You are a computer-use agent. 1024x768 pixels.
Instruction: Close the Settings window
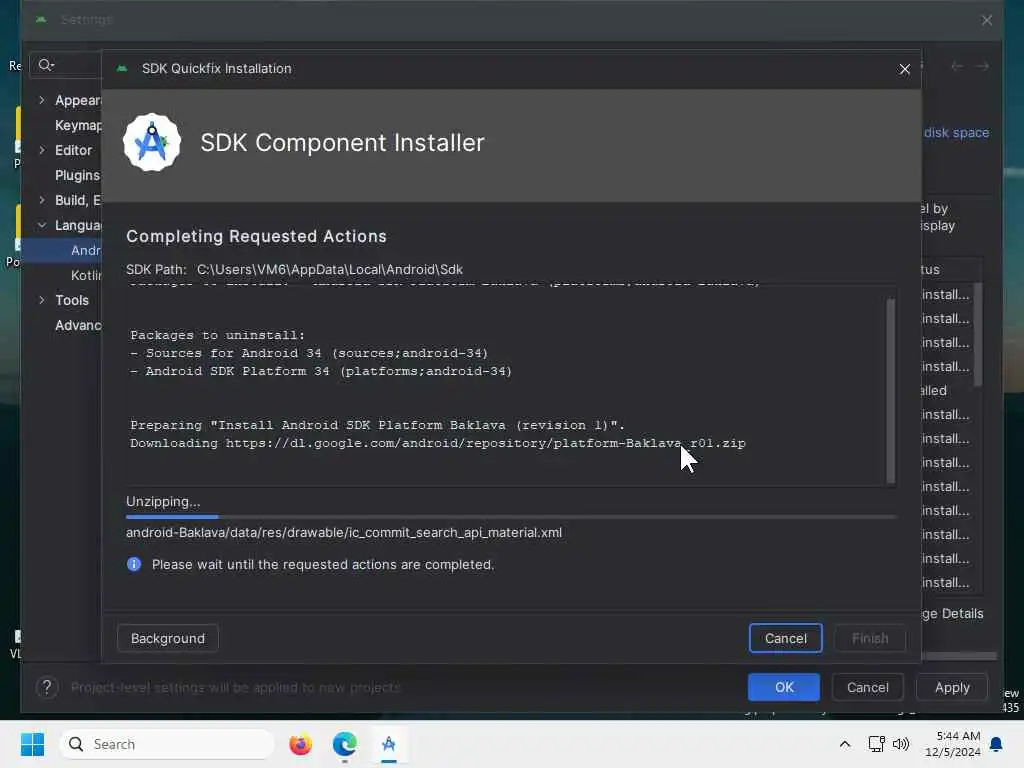[x=987, y=20]
